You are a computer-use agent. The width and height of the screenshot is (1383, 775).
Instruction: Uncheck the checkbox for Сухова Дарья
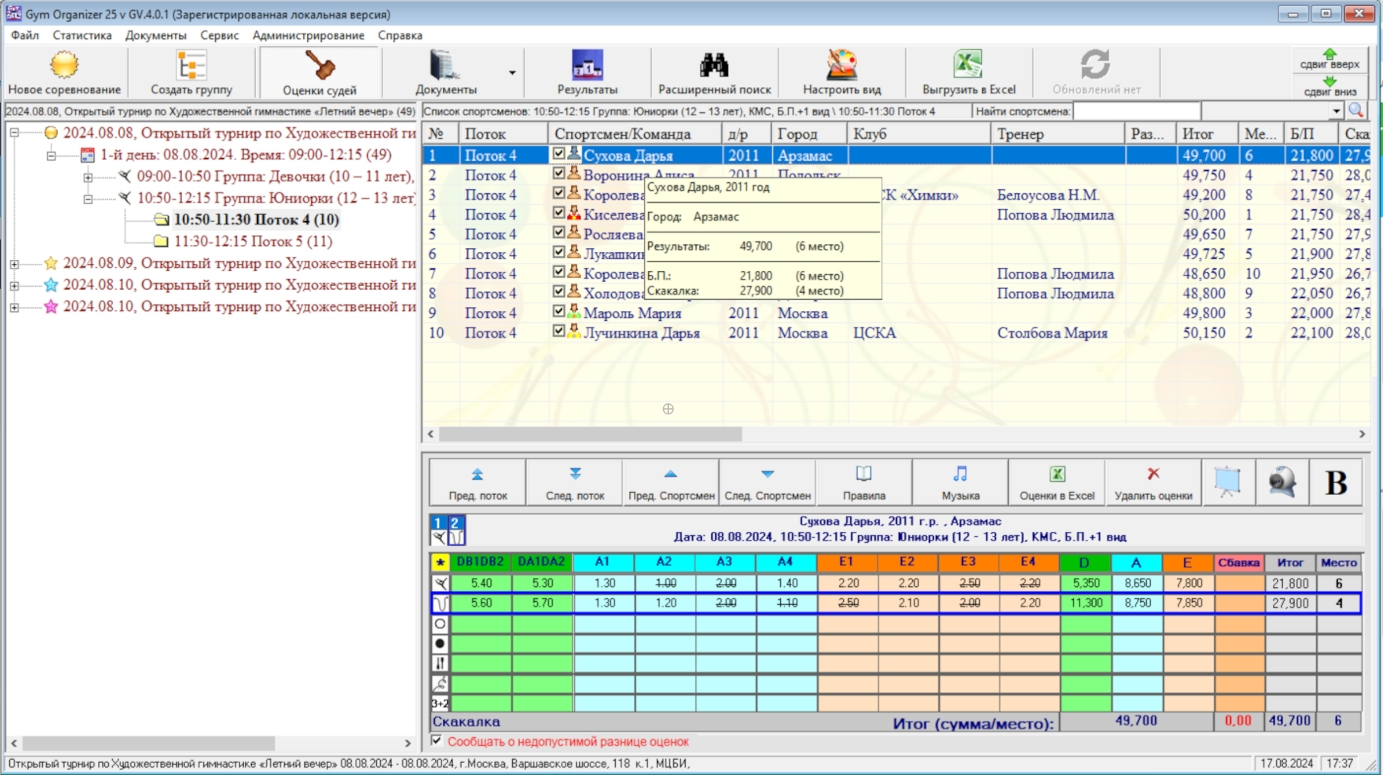[559, 155]
